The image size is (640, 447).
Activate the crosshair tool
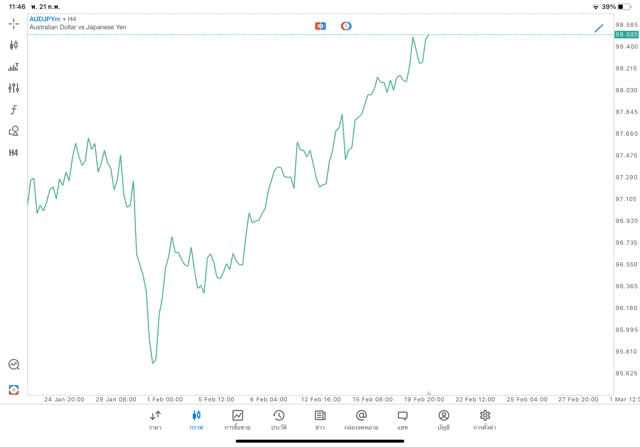pos(13,23)
